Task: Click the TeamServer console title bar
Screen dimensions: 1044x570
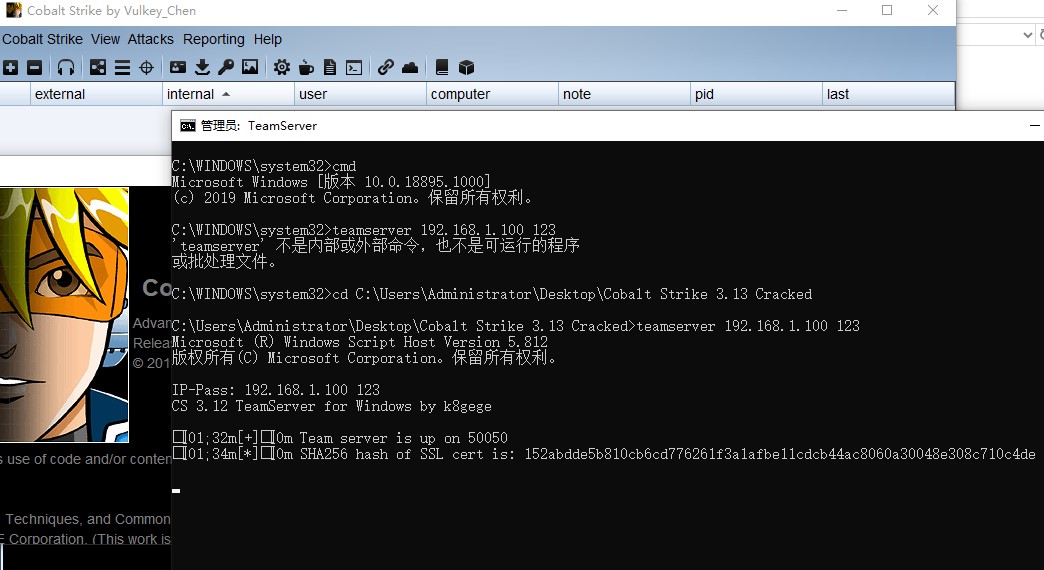Action: [607, 125]
